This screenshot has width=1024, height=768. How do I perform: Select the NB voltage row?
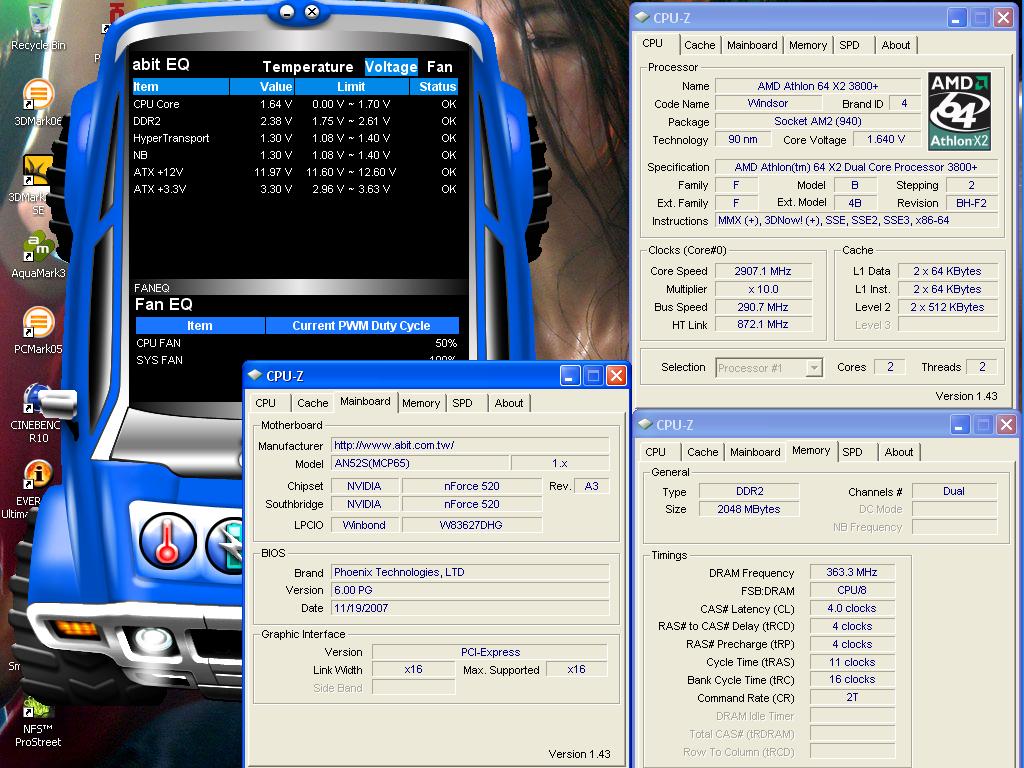(x=295, y=155)
